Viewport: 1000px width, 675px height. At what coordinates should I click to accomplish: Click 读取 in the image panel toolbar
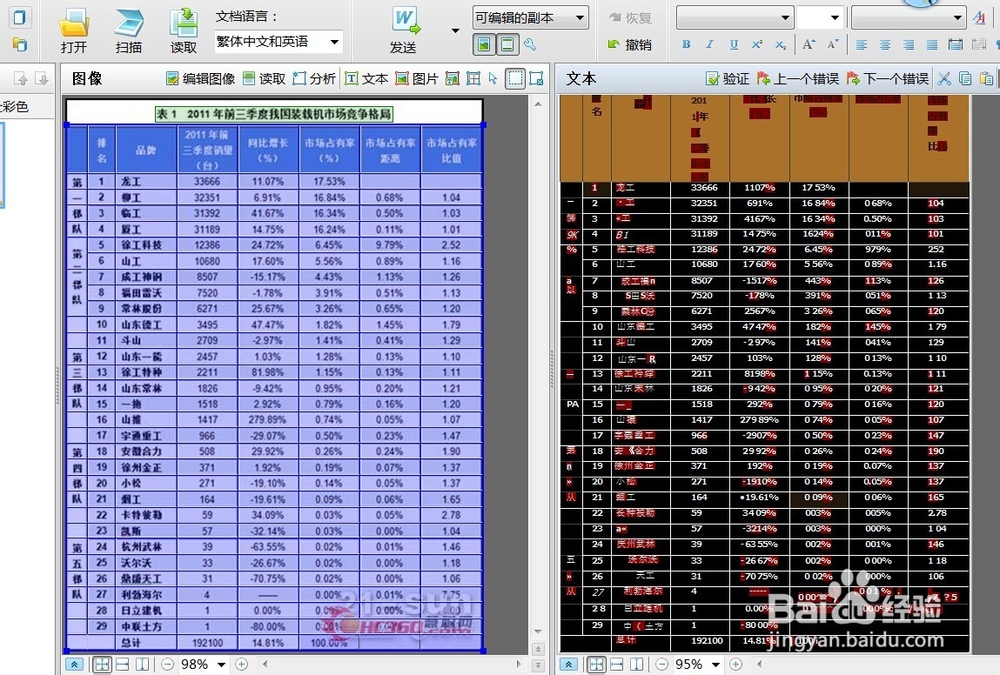[264, 78]
